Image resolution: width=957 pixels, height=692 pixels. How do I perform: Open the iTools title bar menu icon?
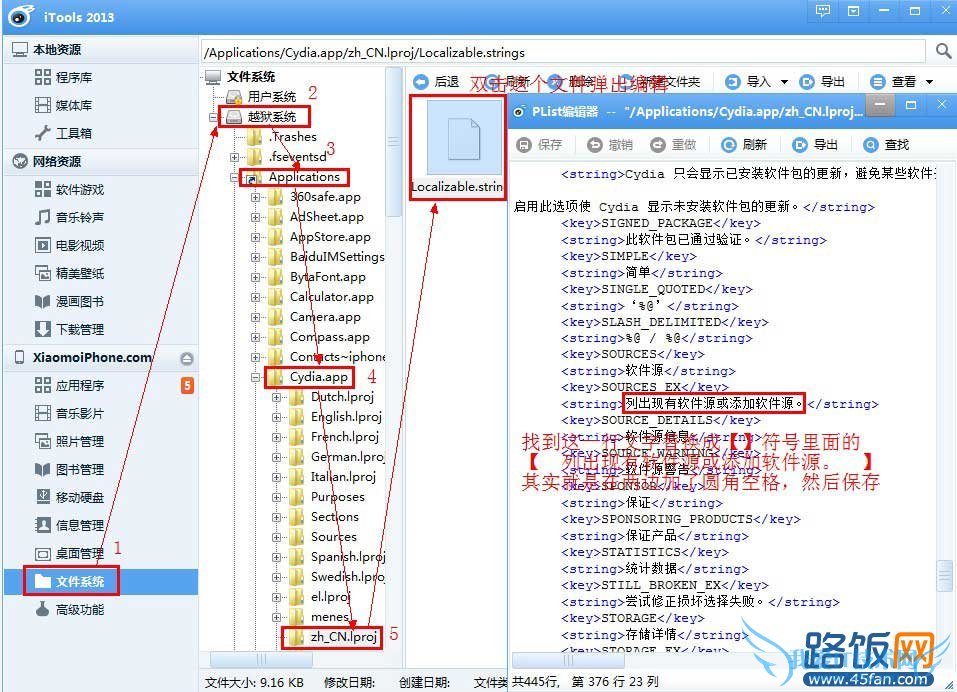coord(853,11)
